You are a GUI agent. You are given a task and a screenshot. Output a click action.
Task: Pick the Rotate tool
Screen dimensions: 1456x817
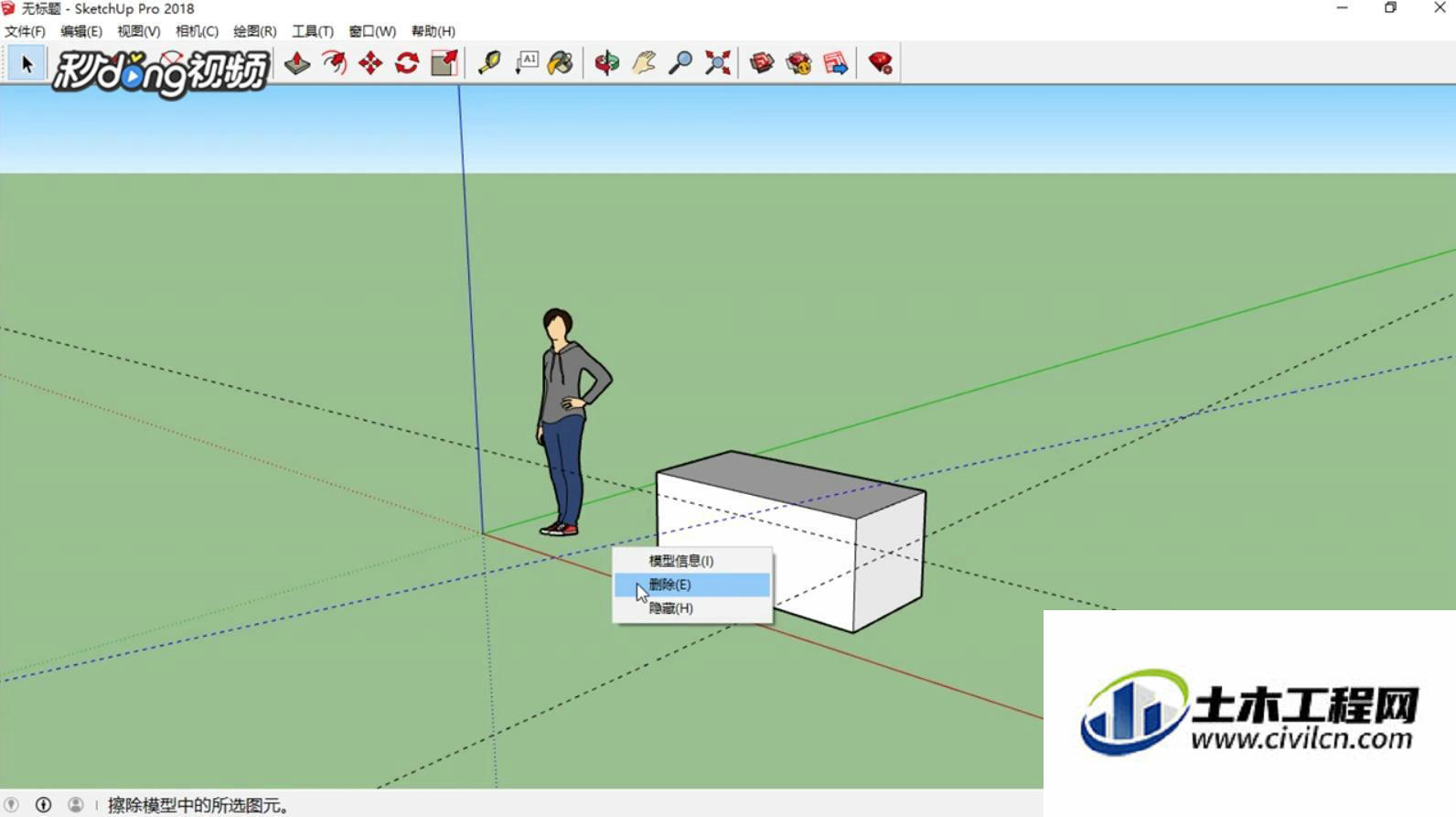[x=407, y=63]
